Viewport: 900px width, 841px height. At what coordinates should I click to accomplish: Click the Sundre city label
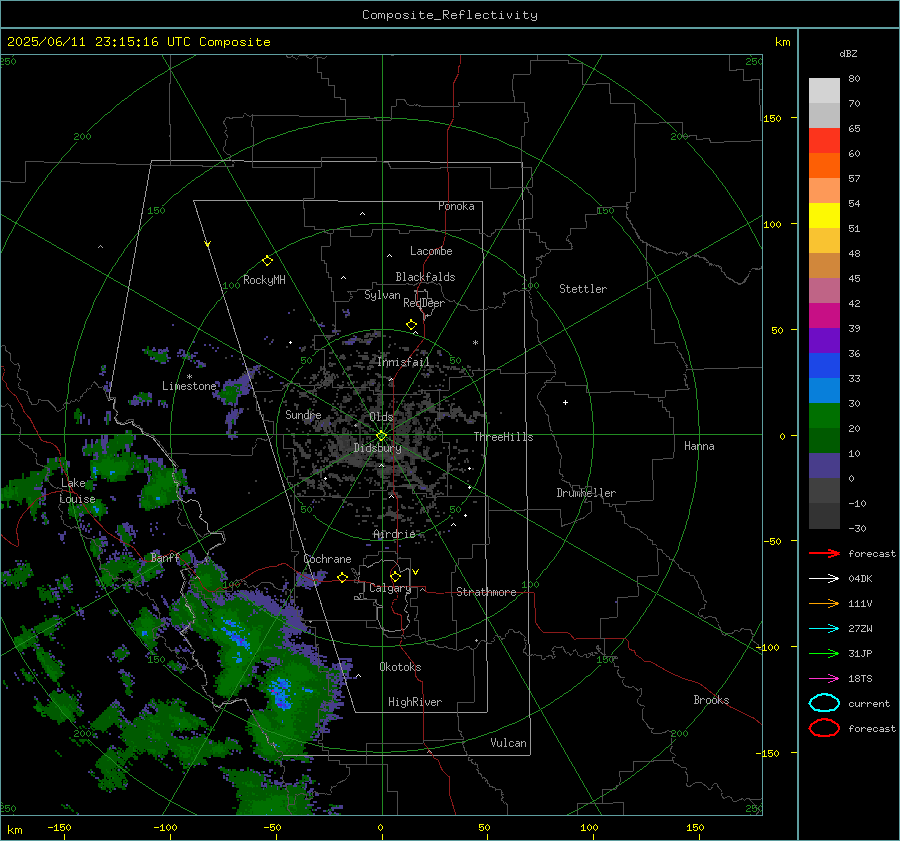point(303,414)
